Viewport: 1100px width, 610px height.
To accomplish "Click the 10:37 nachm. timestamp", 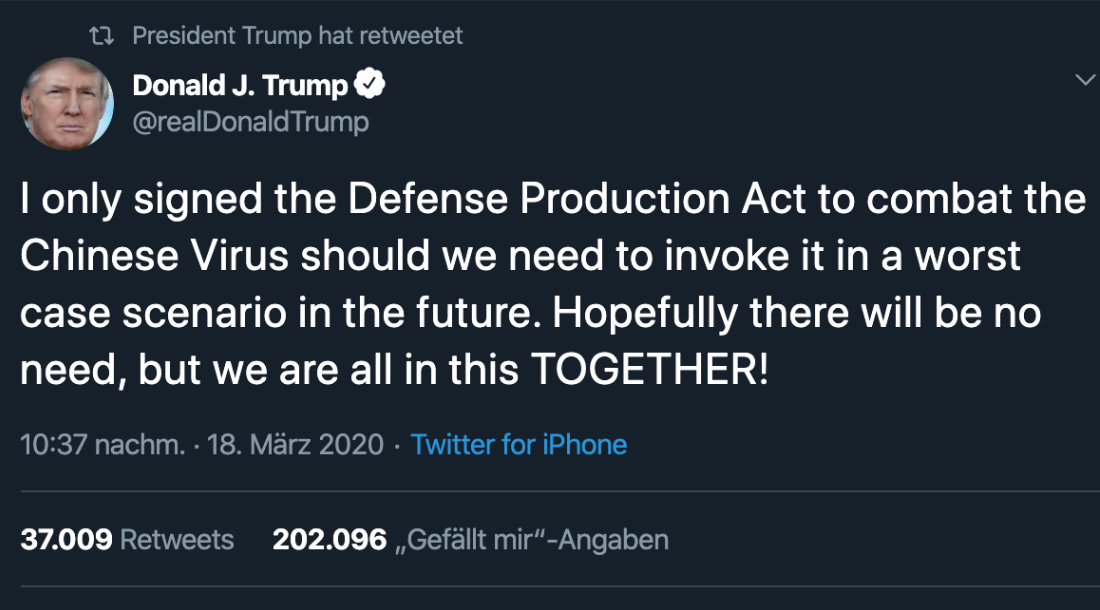I will pyautogui.click(x=102, y=445).
